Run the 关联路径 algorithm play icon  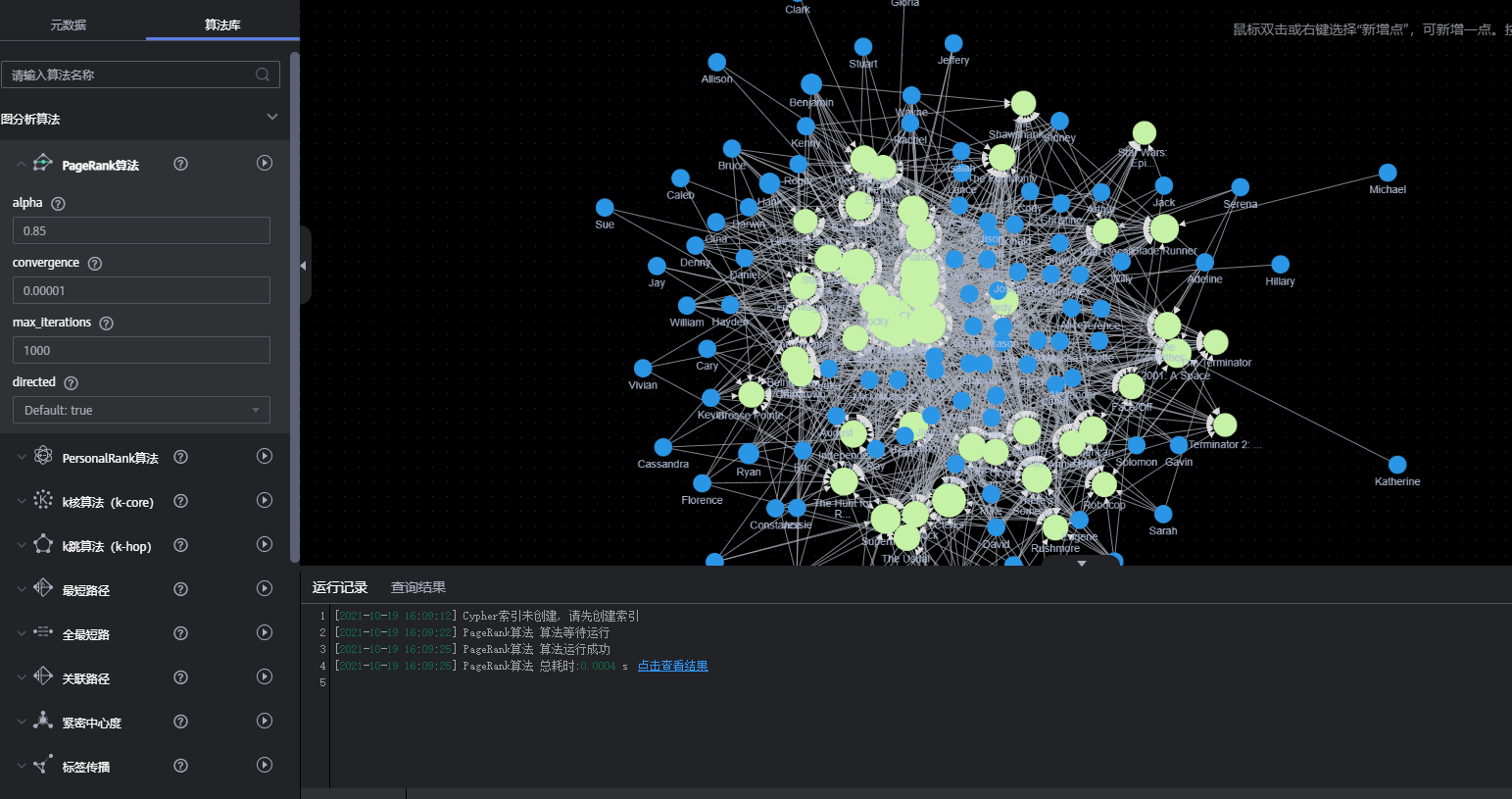(x=264, y=676)
